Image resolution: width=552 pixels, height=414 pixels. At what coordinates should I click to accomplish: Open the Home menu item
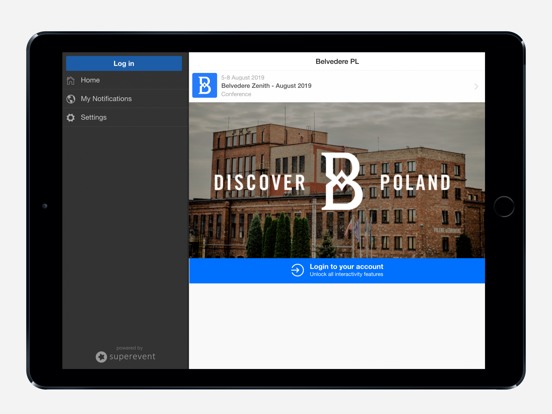[x=125, y=80]
